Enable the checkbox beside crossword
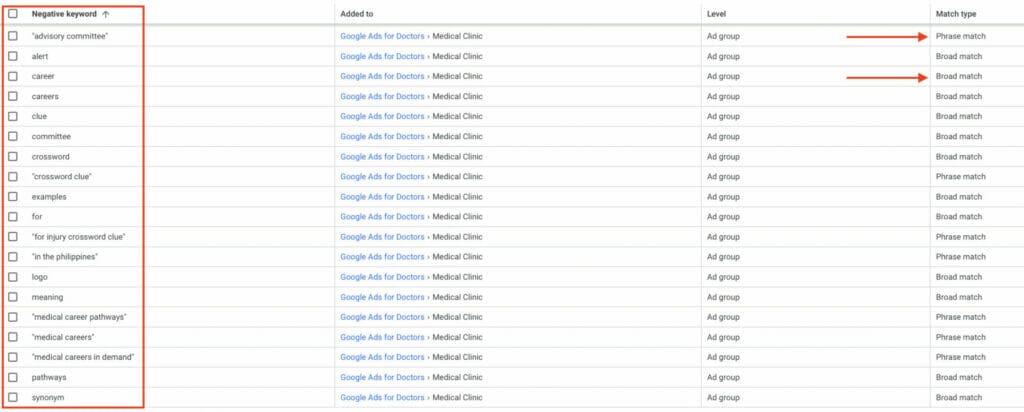 (x=13, y=156)
